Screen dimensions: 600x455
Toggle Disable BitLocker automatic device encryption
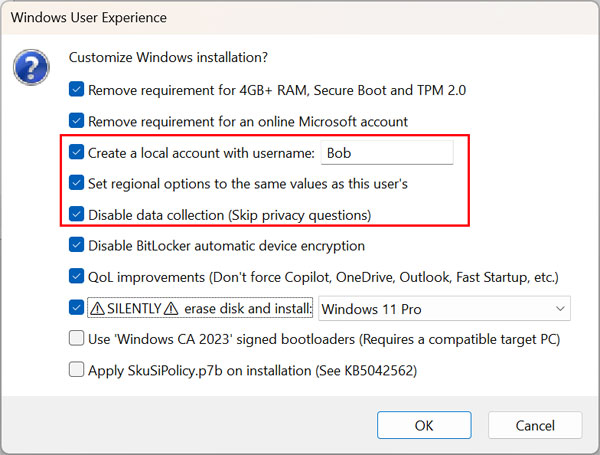pos(77,245)
